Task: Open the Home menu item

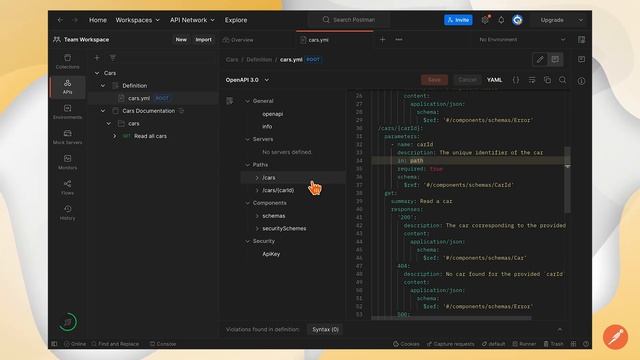Action: (x=98, y=20)
